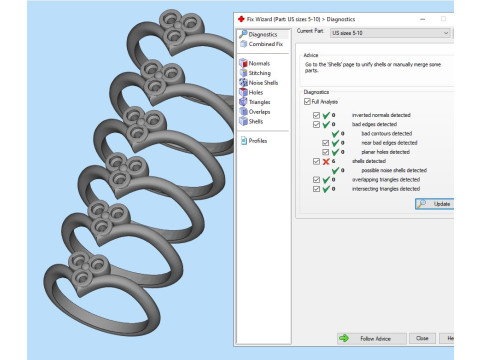Click the green check beside possible noise shells
Image resolution: width=480 pixels, height=360 pixels.
[x=335, y=170]
